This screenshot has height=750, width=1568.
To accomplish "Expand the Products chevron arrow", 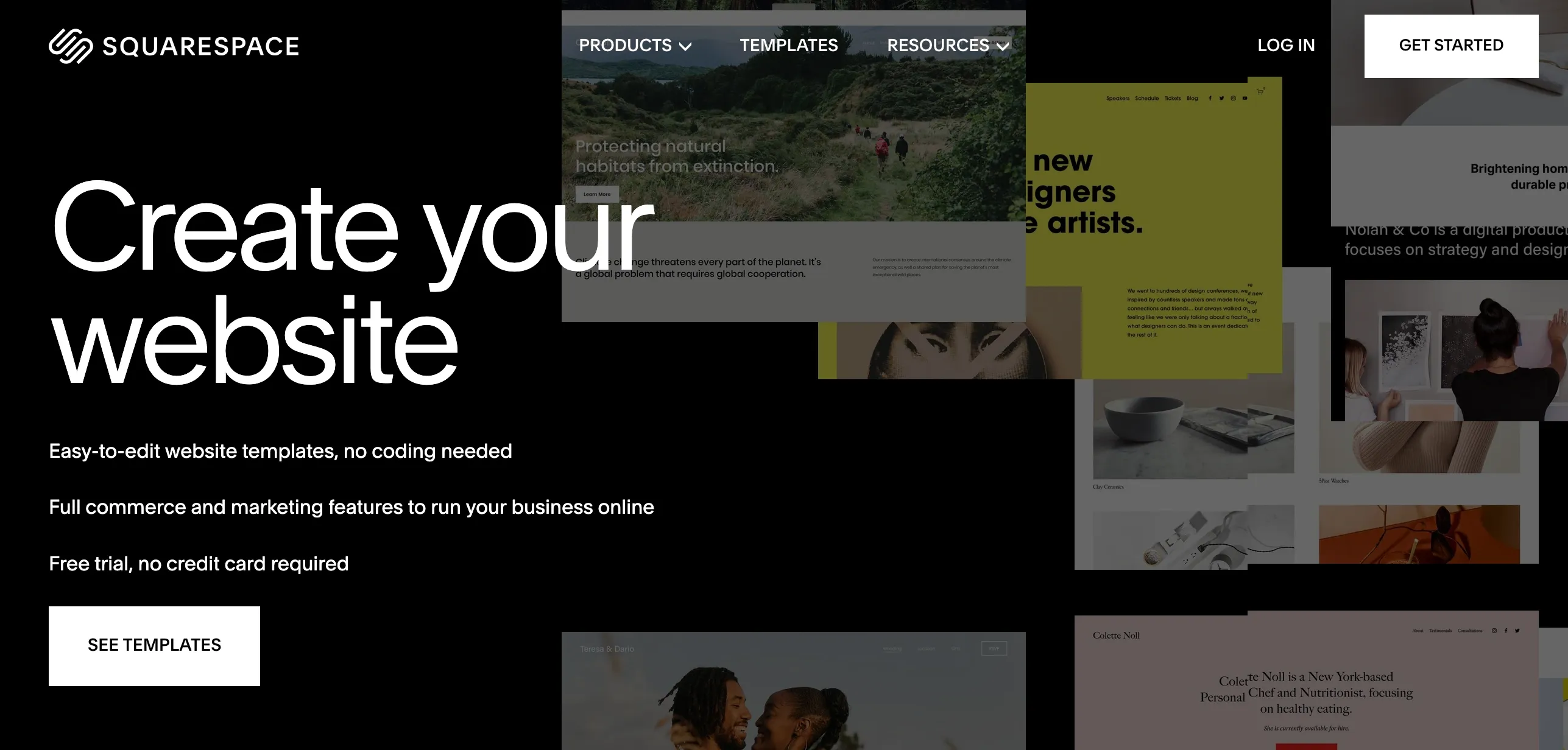I will [685, 47].
